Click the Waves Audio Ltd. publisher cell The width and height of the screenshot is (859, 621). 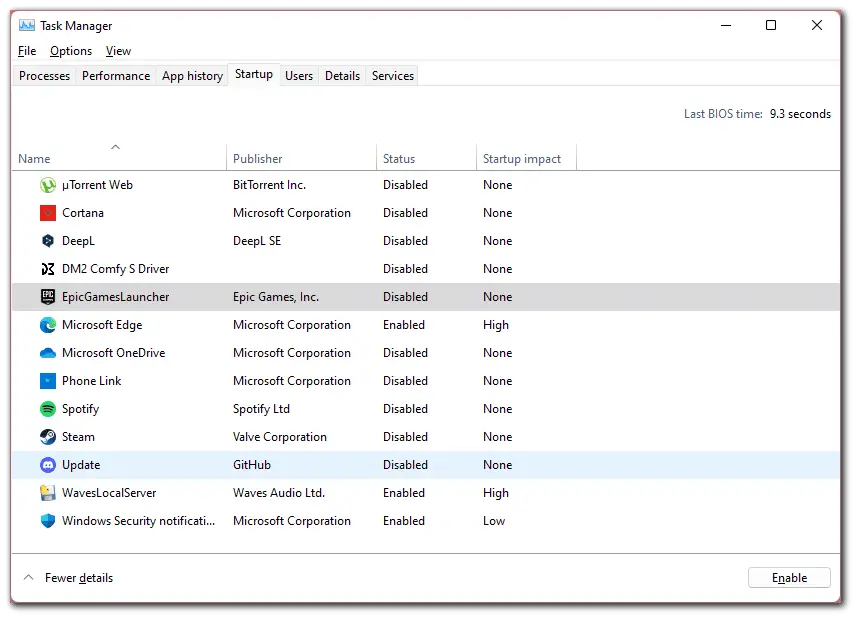279,493
